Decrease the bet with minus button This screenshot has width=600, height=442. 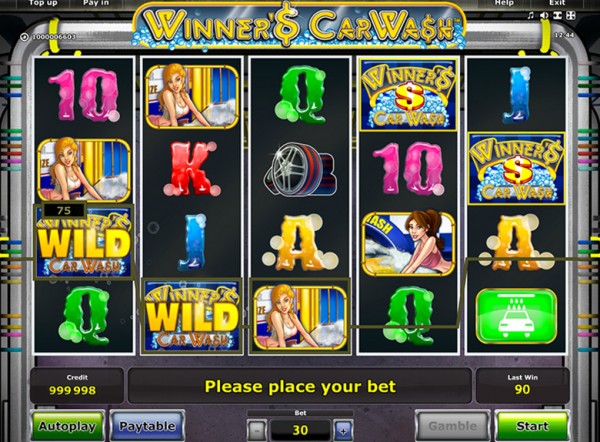(x=257, y=431)
